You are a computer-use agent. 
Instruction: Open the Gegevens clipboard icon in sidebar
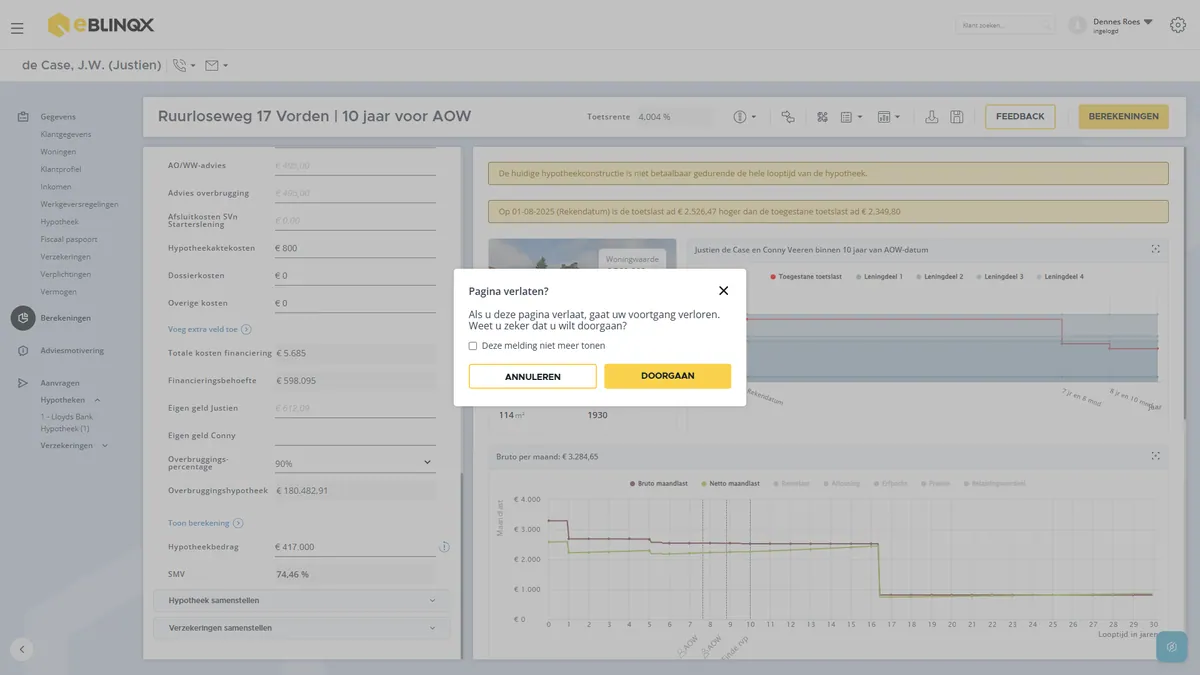(23, 117)
